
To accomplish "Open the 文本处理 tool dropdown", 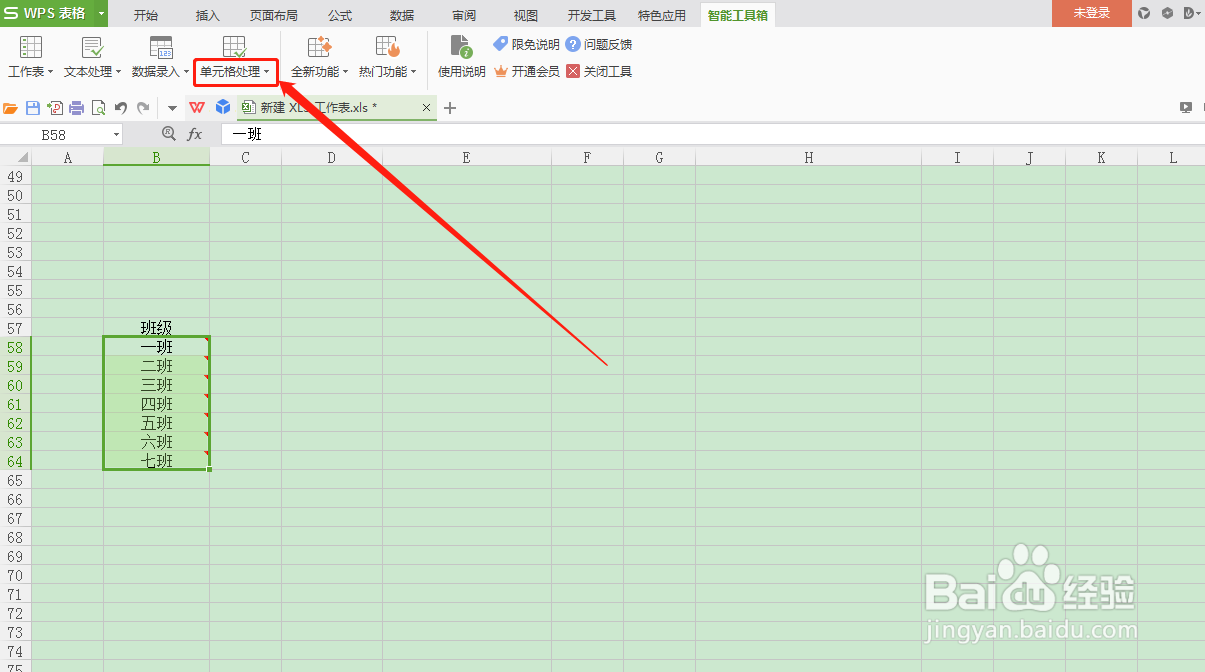I will (x=92, y=58).
